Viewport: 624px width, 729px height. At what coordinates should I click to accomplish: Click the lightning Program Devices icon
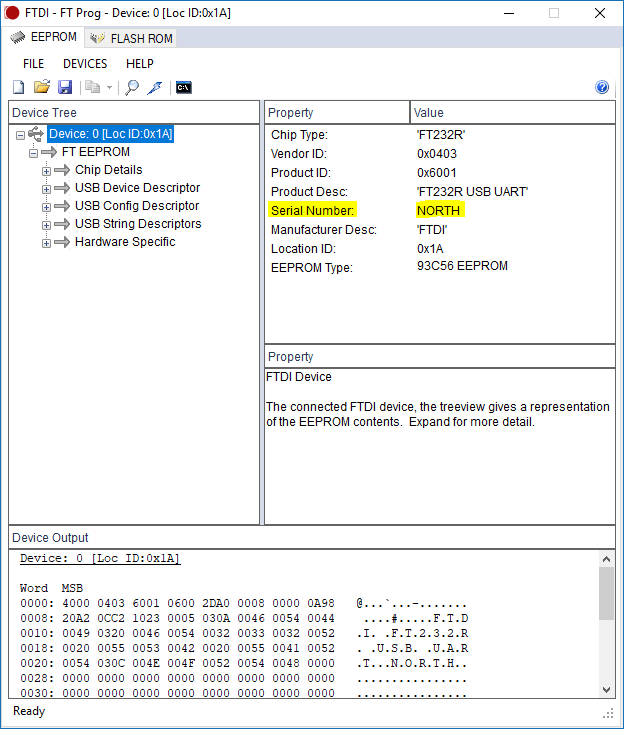click(x=154, y=87)
